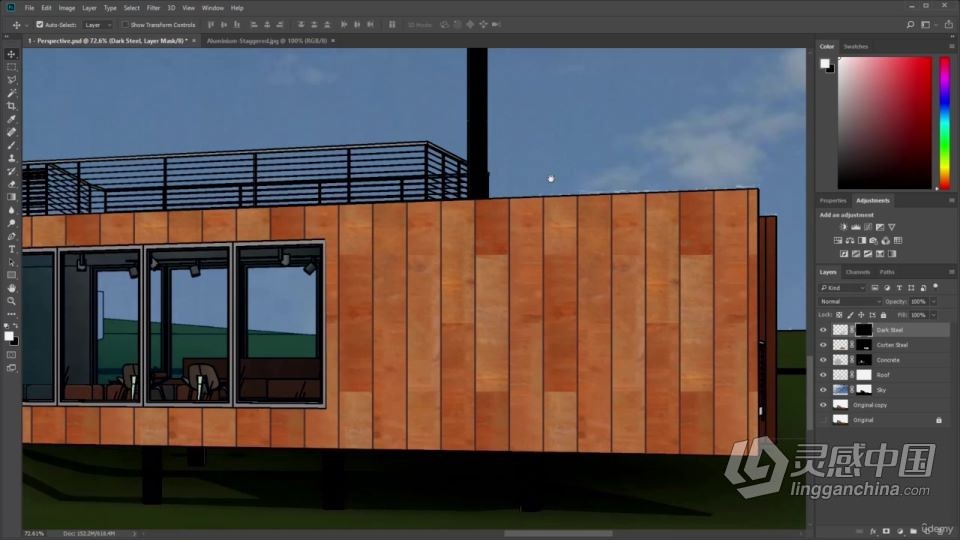Switch to the Paths tab
The width and height of the screenshot is (960, 540).
(887, 272)
